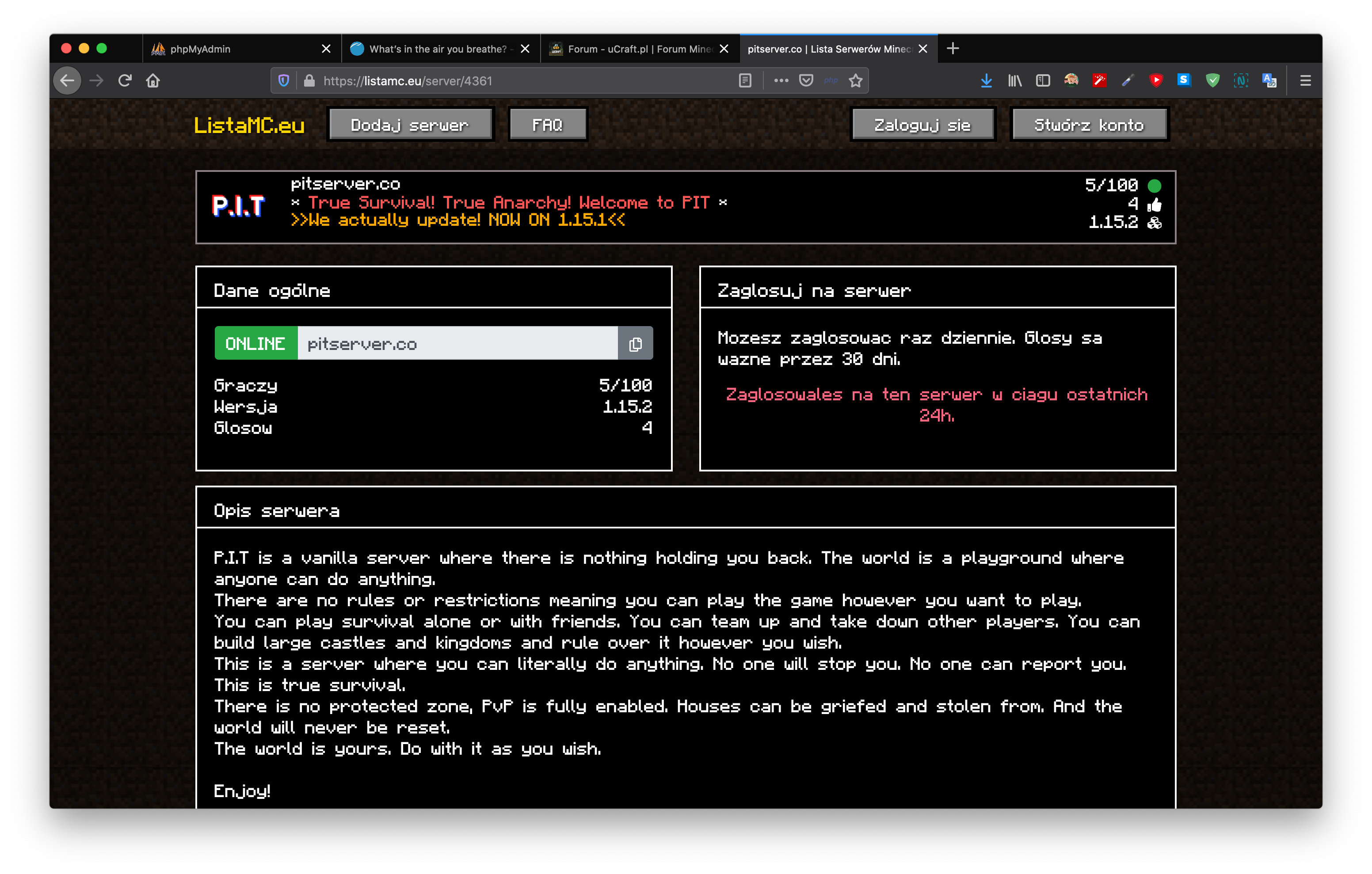Image resolution: width=1372 pixels, height=874 pixels.
Task: Open the Google Translate extension
Action: coord(1269,81)
